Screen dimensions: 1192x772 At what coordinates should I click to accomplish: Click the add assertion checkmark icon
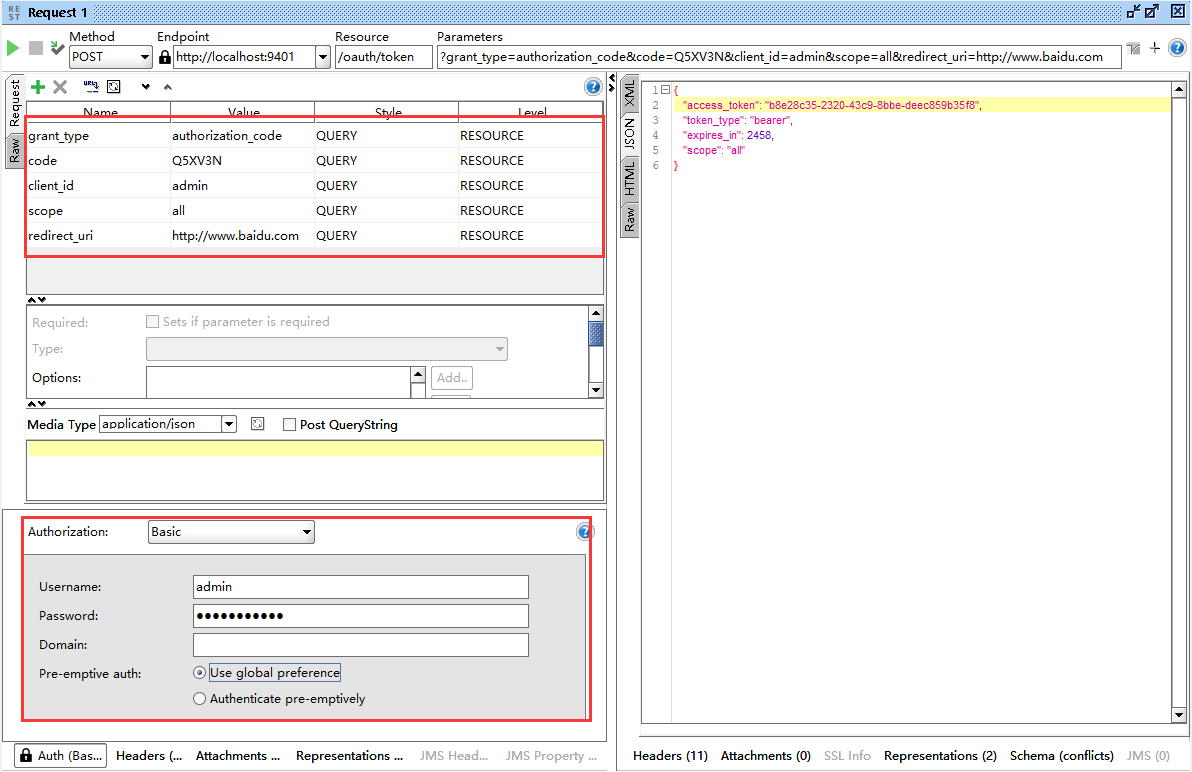(x=57, y=48)
